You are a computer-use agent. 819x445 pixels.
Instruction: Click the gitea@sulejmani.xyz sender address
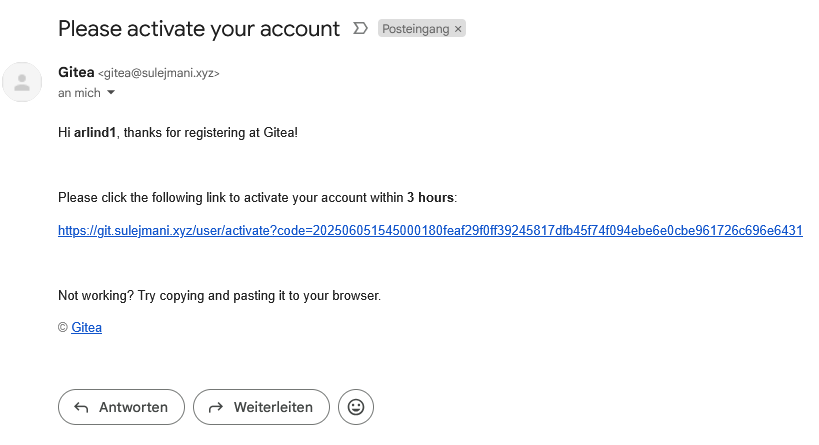(x=158, y=73)
